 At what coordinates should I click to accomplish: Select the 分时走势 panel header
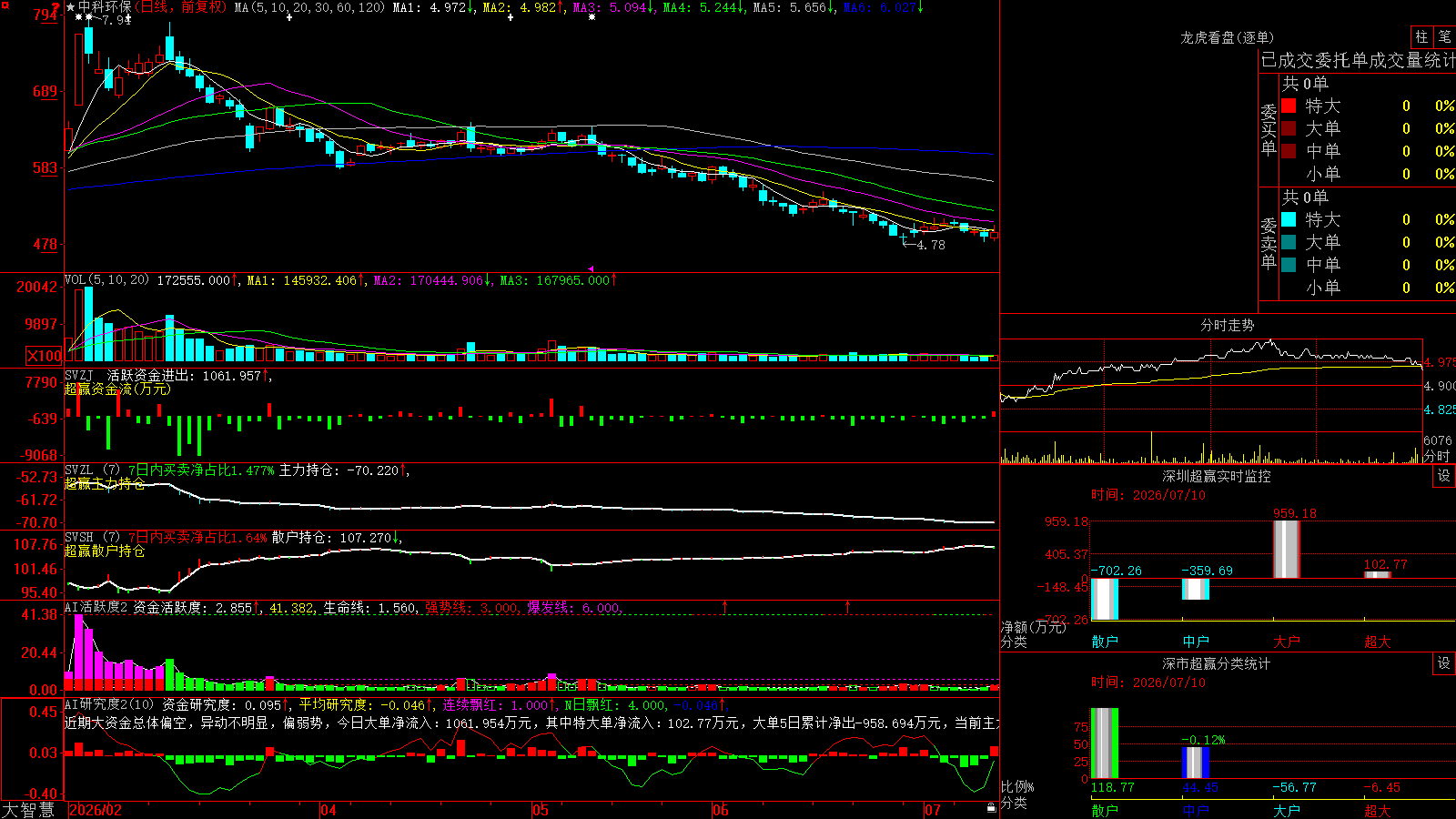1227,325
